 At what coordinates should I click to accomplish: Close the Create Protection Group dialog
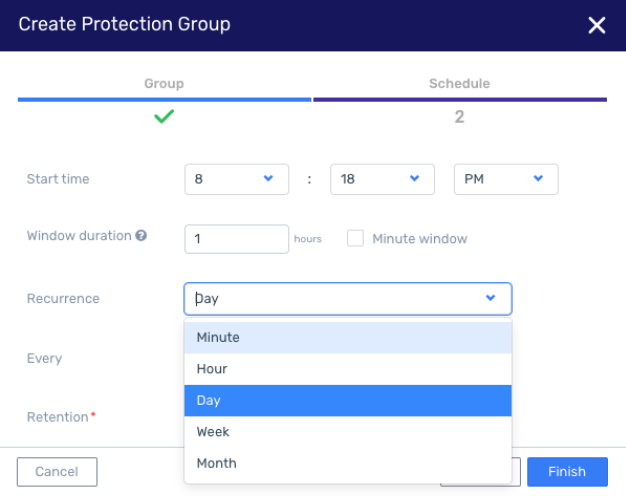click(x=597, y=25)
